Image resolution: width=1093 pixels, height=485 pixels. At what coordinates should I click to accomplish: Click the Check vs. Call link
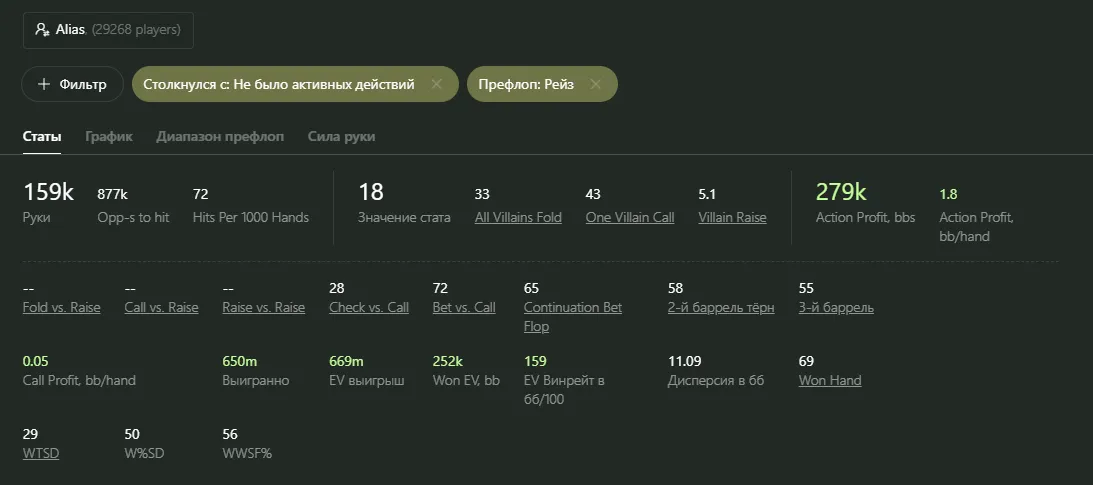[x=369, y=307]
